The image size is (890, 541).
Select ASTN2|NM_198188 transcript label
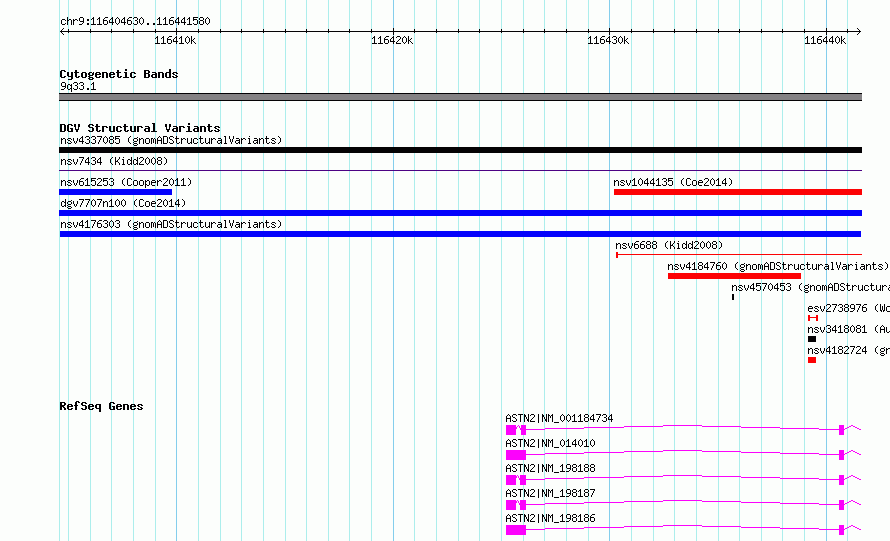click(550, 468)
